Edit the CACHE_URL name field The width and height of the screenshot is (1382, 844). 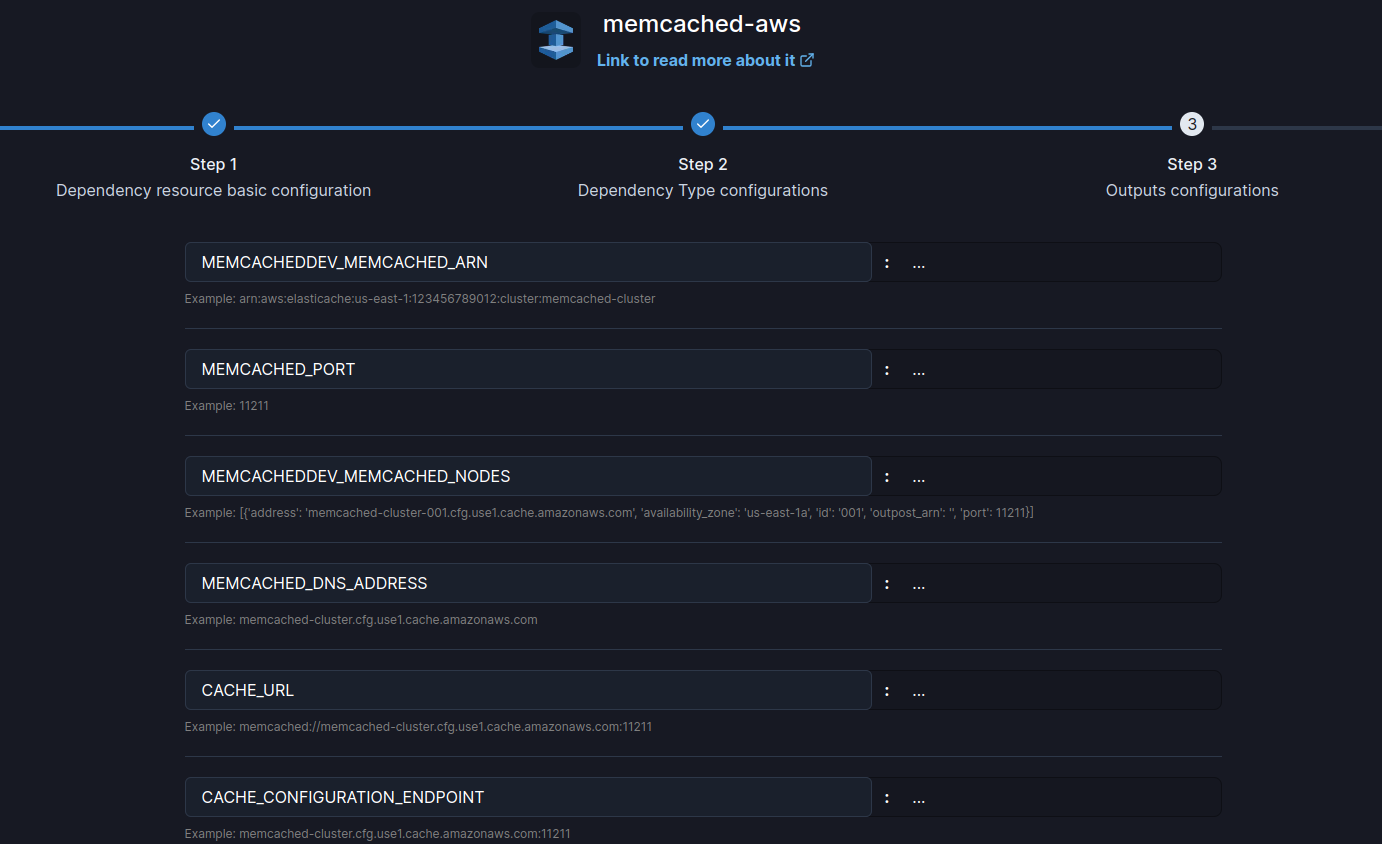pos(528,690)
